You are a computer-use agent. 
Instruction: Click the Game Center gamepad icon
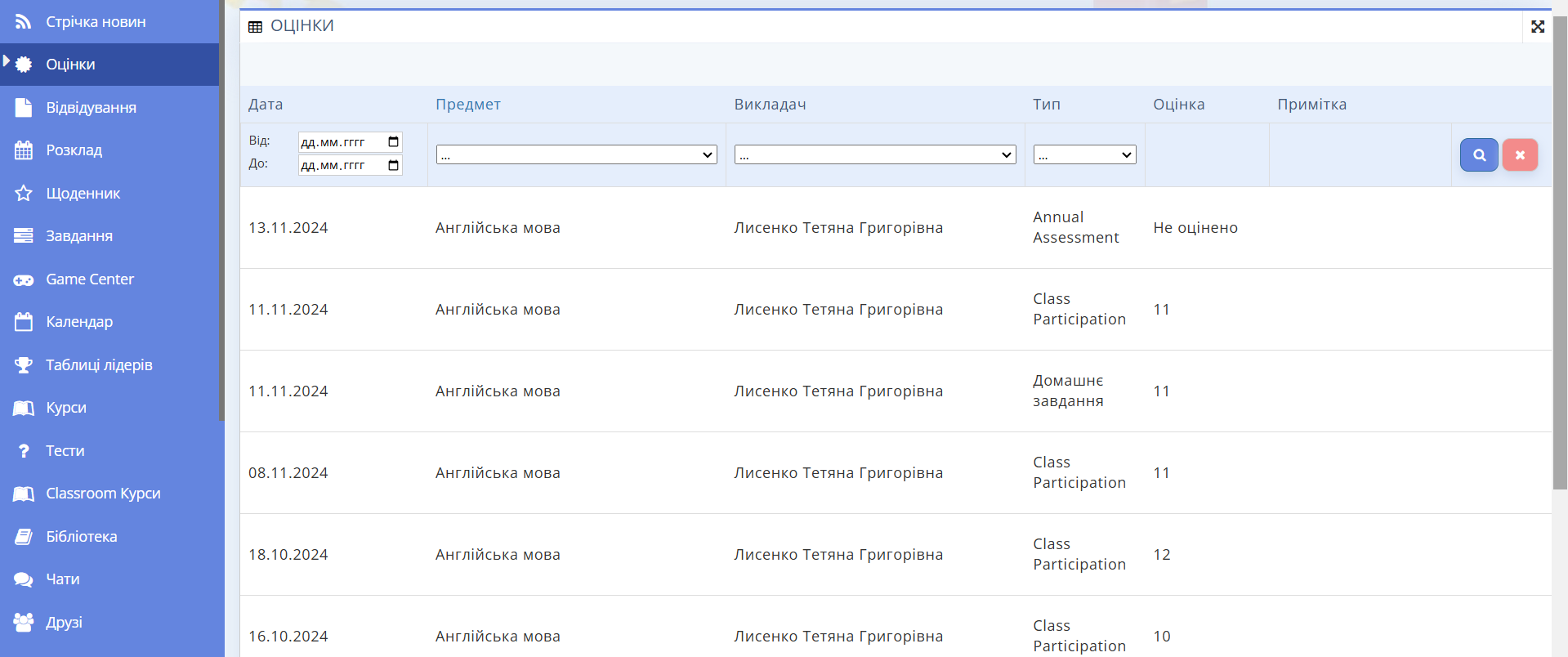(x=24, y=279)
